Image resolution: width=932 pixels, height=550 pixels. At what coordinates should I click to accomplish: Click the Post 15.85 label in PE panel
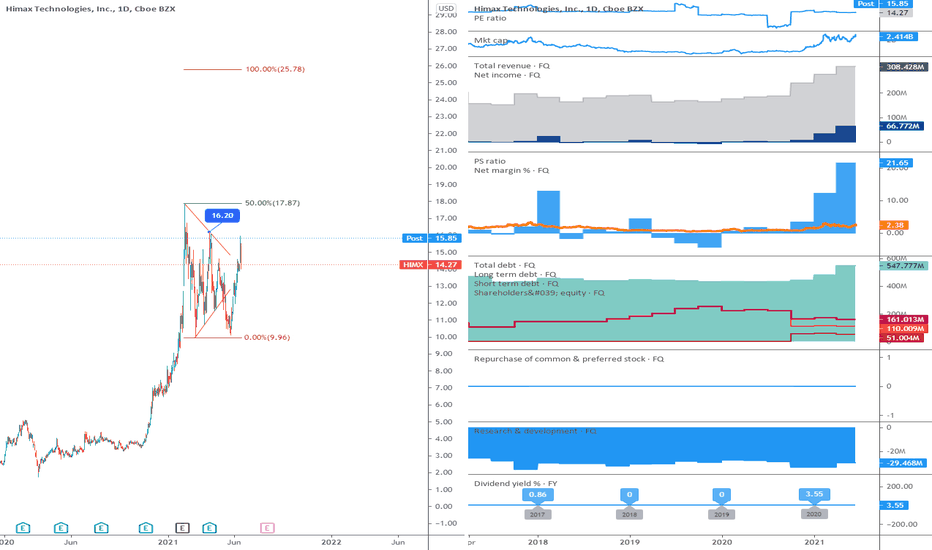pos(882,4)
